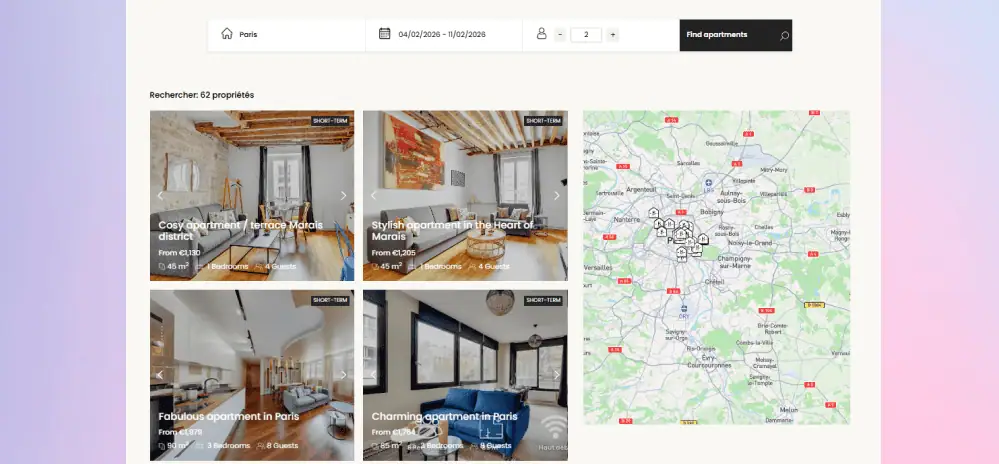This screenshot has height=464, width=999.
Task: Open Fabulous apartment in Paris listing
Action: pos(229,416)
